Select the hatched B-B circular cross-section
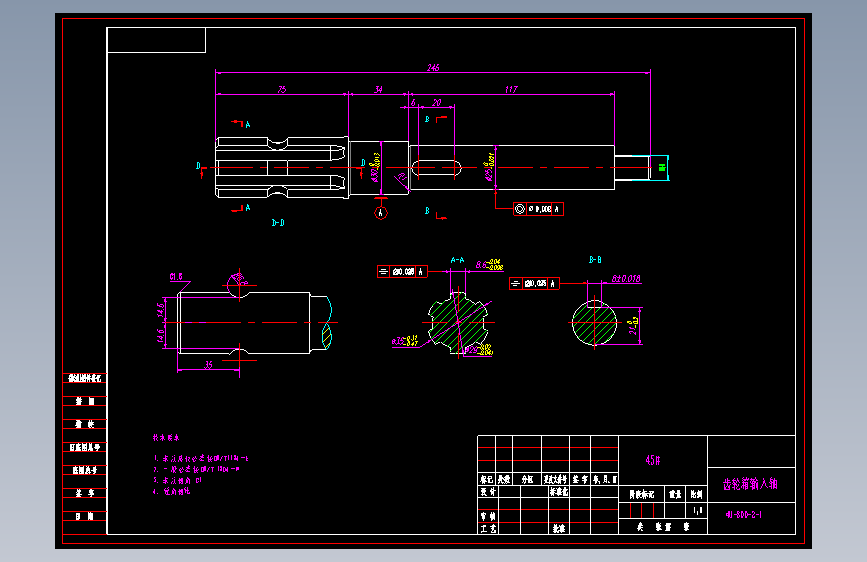 (594, 322)
